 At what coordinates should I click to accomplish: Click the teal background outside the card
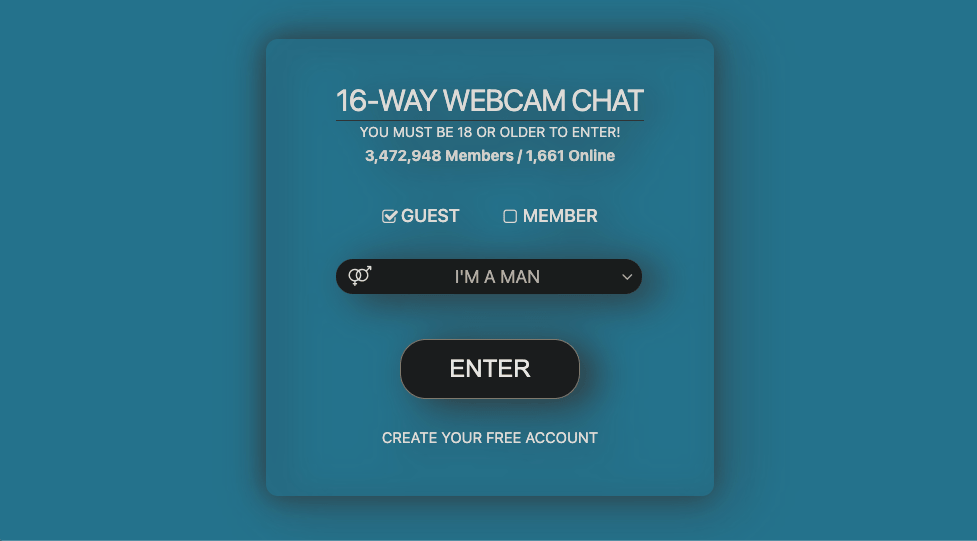coord(125,268)
